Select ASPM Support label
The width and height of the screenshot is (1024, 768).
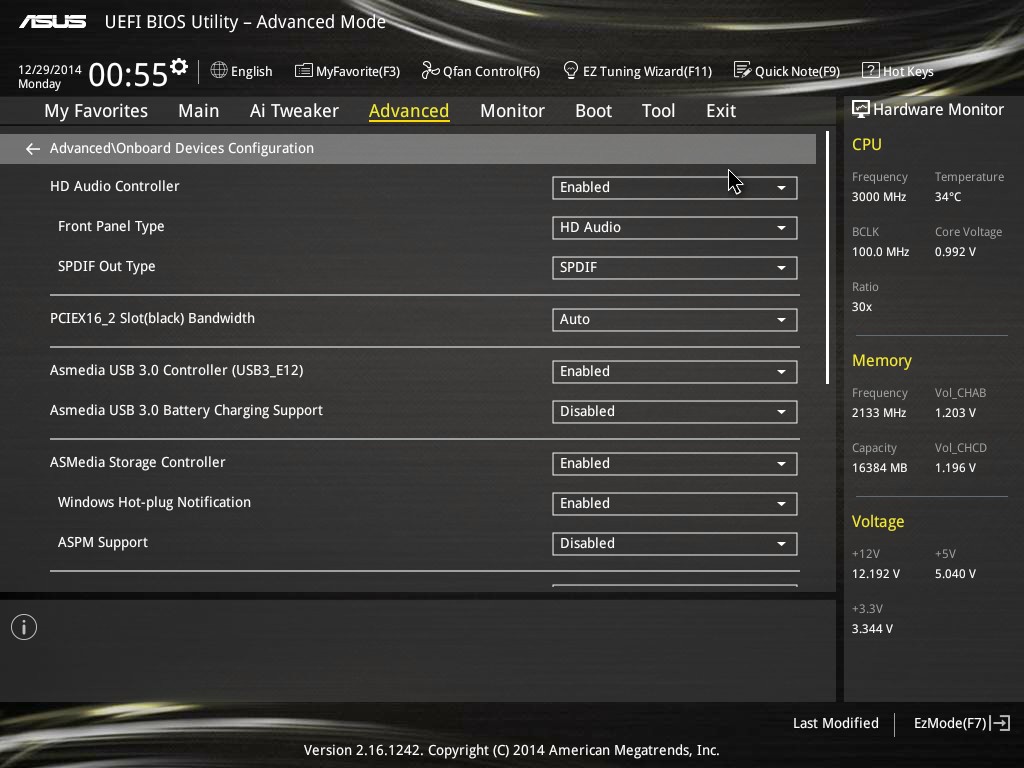click(103, 543)
